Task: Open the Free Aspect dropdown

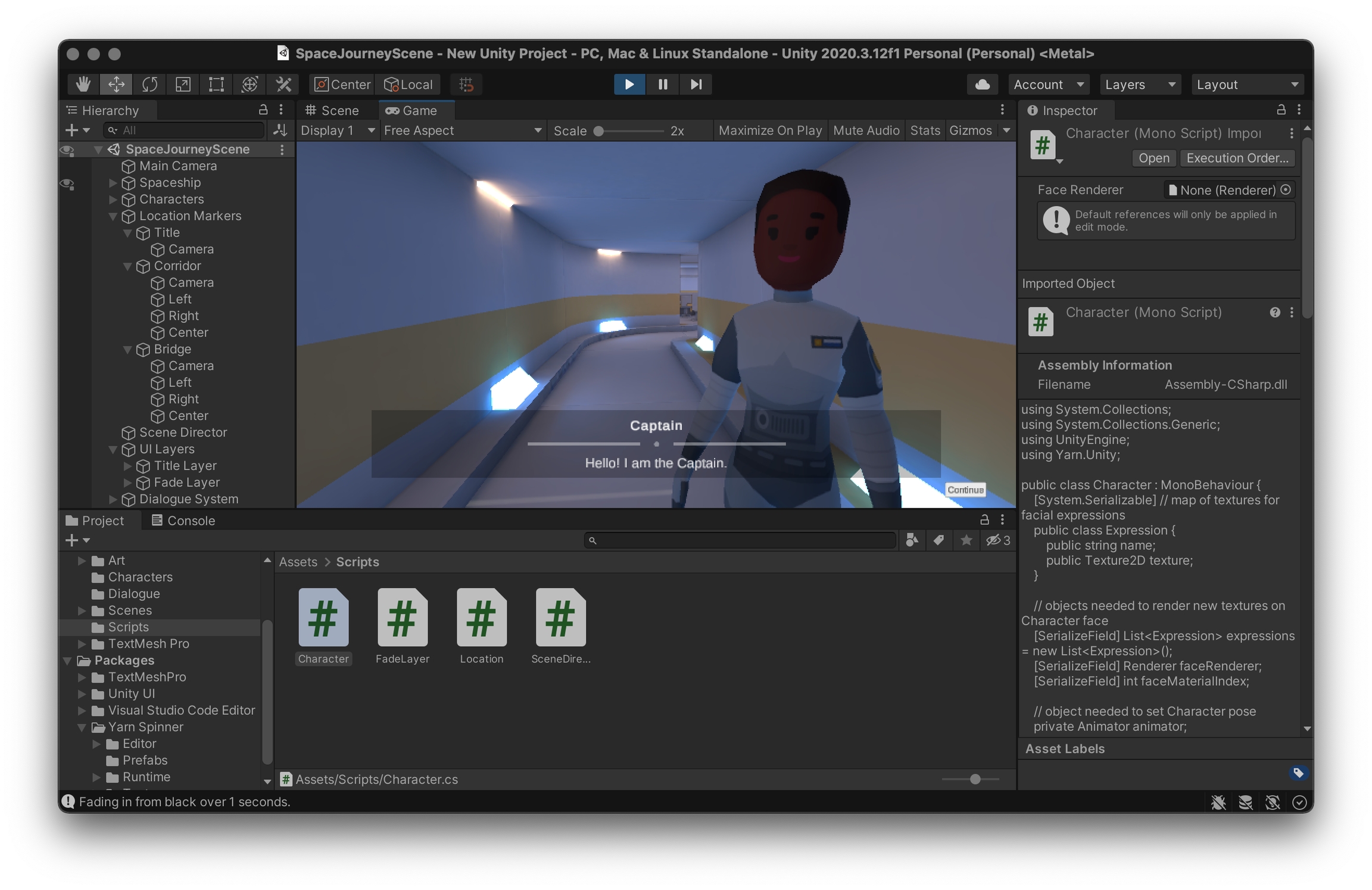Action: tap(462, 130)
